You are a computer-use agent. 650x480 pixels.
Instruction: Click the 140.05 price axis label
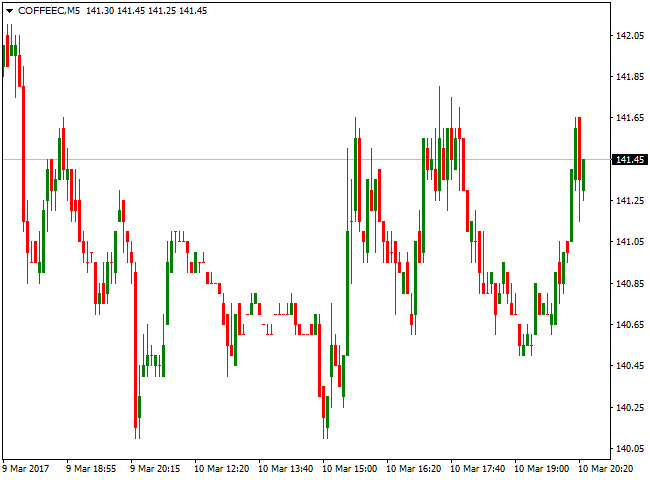pyautogui.click(x=630, y=448)
